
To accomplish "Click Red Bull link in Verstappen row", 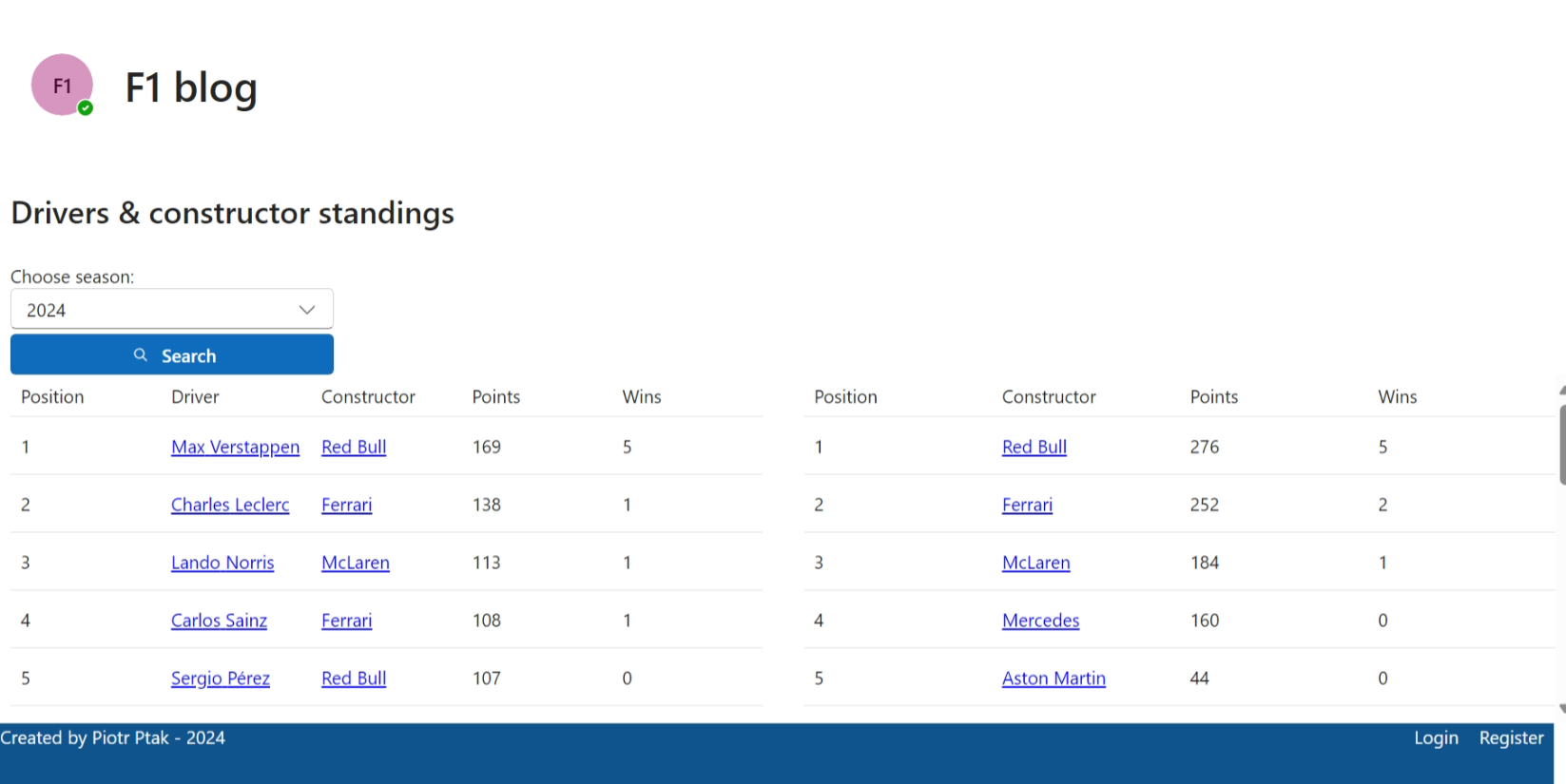I will [x=354, y=447].
